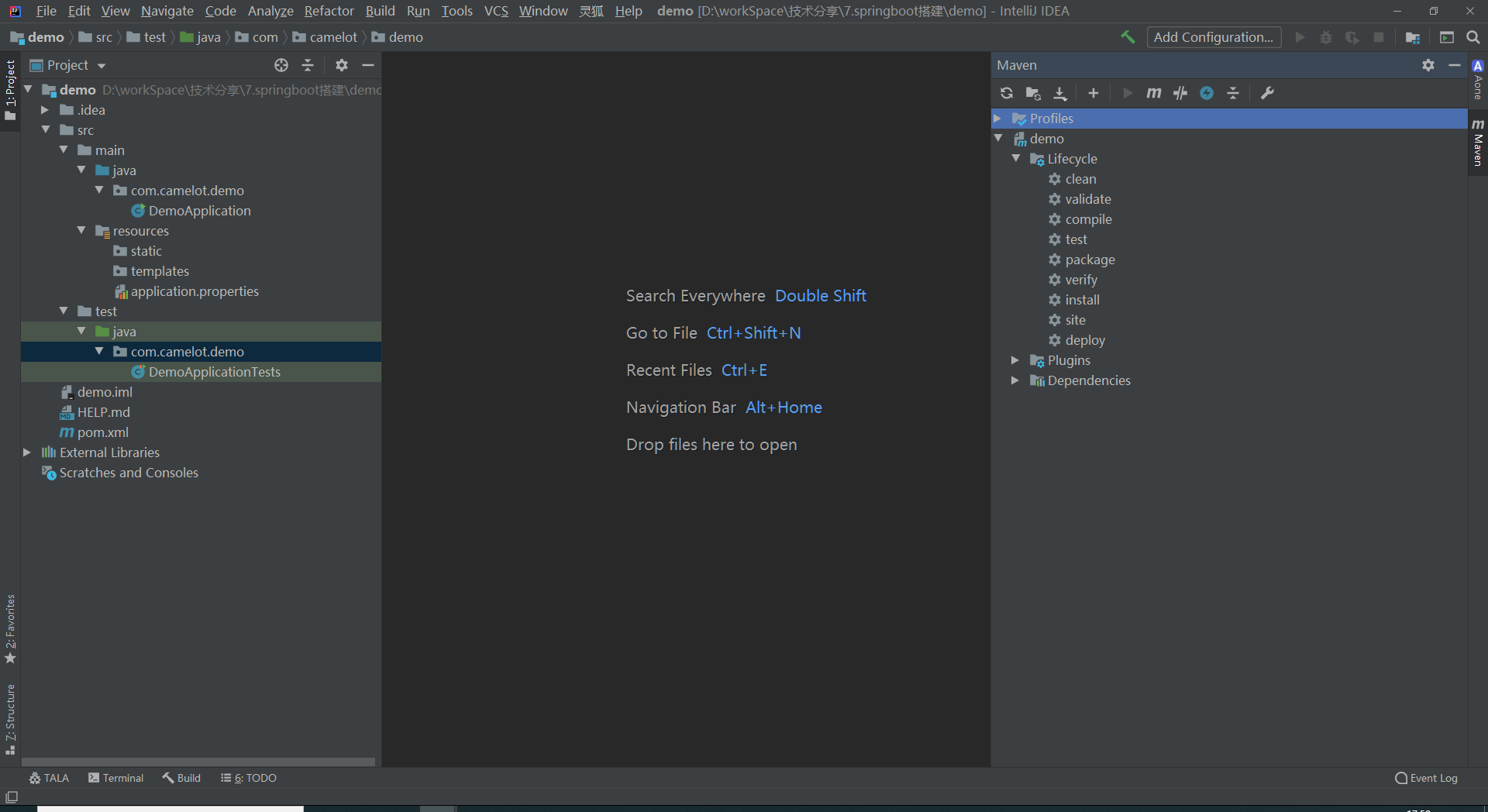Reimport all Maven projects
This screenshot has height=812, width=1488.
tap(1007, 93)
